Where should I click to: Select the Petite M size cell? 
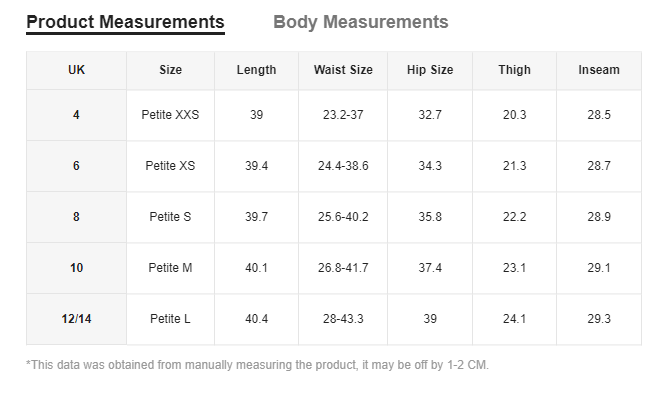(x=170, y=268)
